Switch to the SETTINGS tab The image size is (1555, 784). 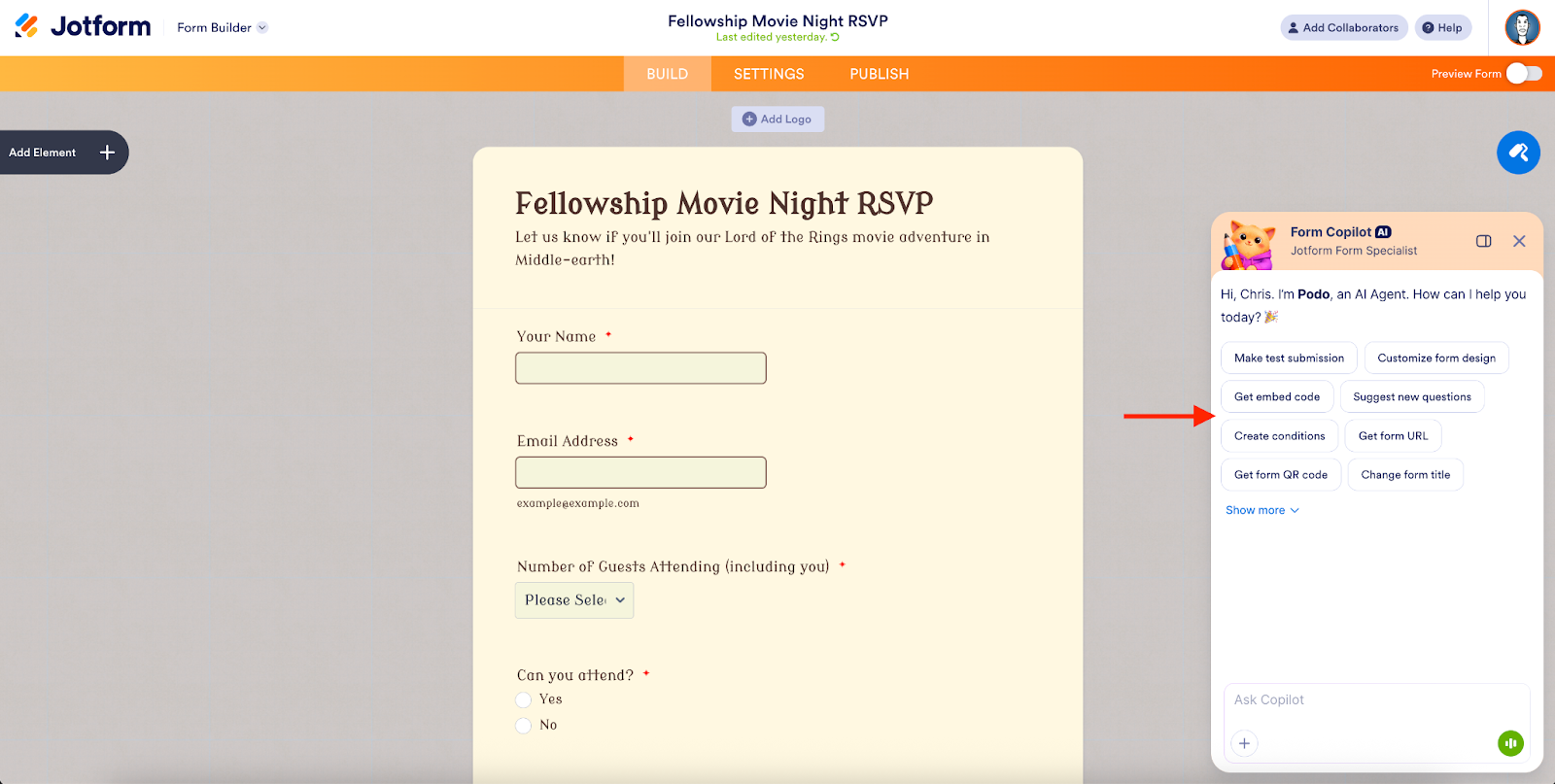769,73
